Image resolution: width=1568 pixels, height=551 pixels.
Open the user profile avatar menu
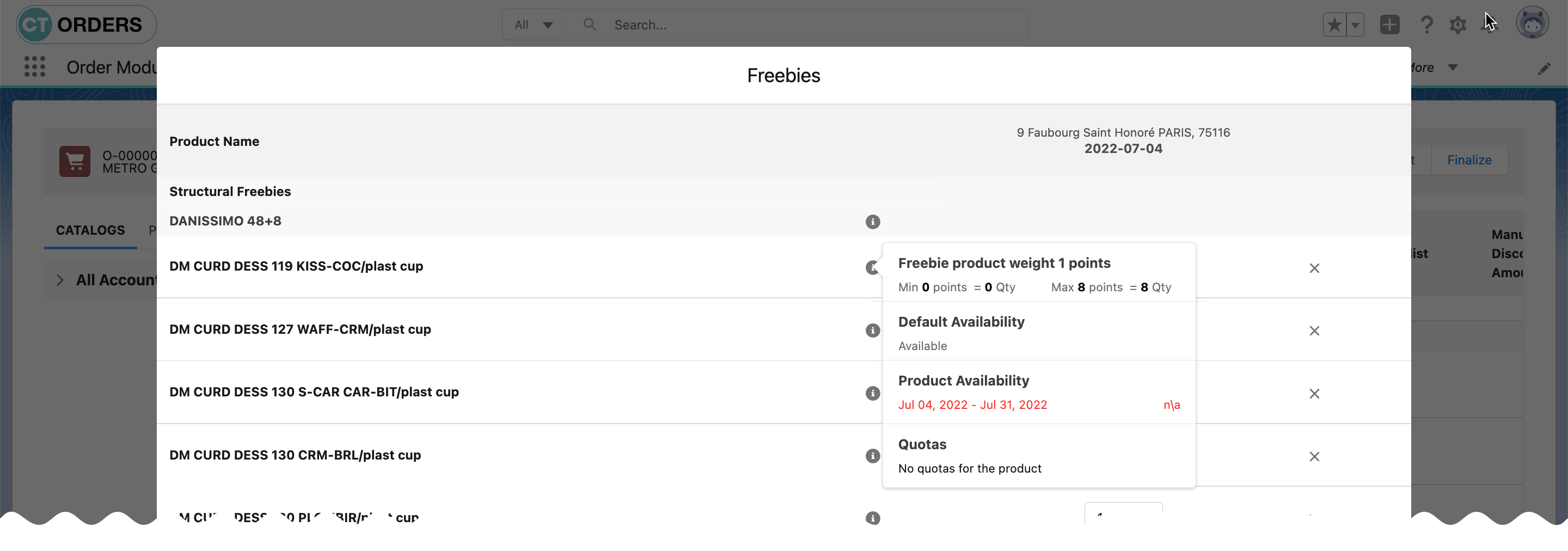pos(1532,24)
